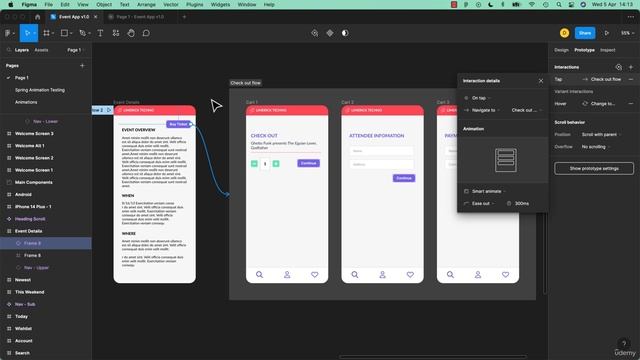Image resolution: width=640 pixels, height=360 pixels.
Task: Add new interaction with plus icon
Action: 631,67
